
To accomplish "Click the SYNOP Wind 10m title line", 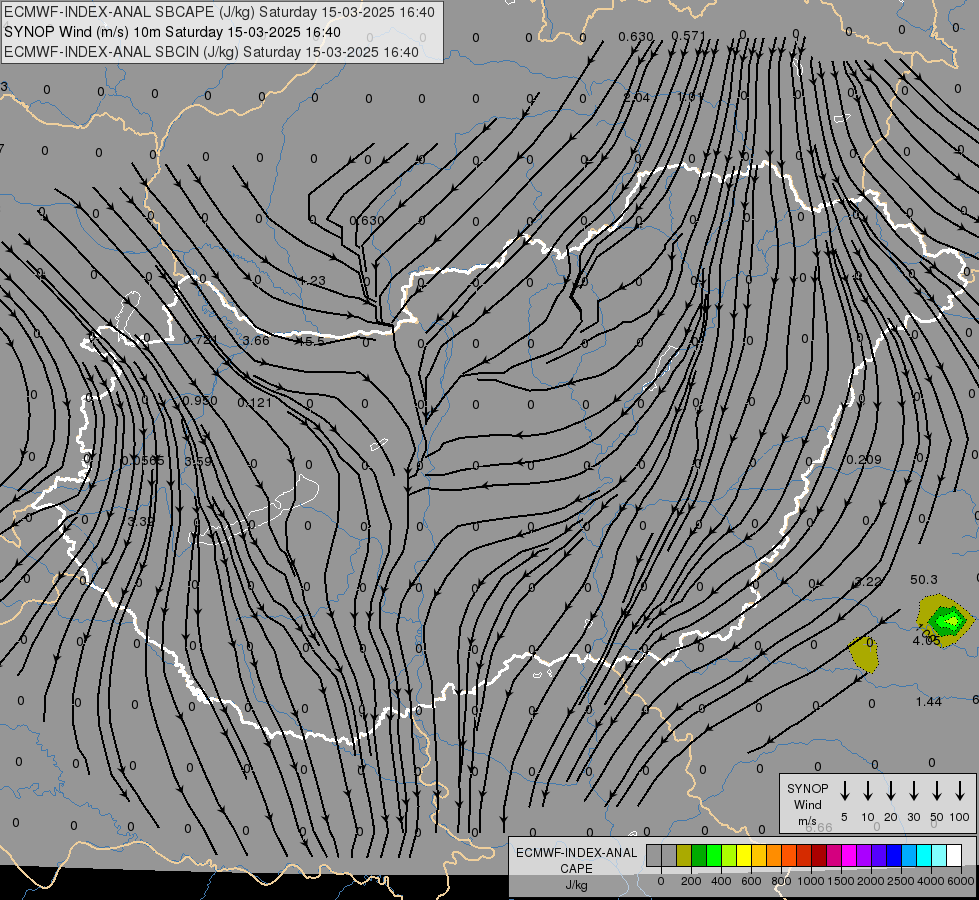I will [172, 32].
